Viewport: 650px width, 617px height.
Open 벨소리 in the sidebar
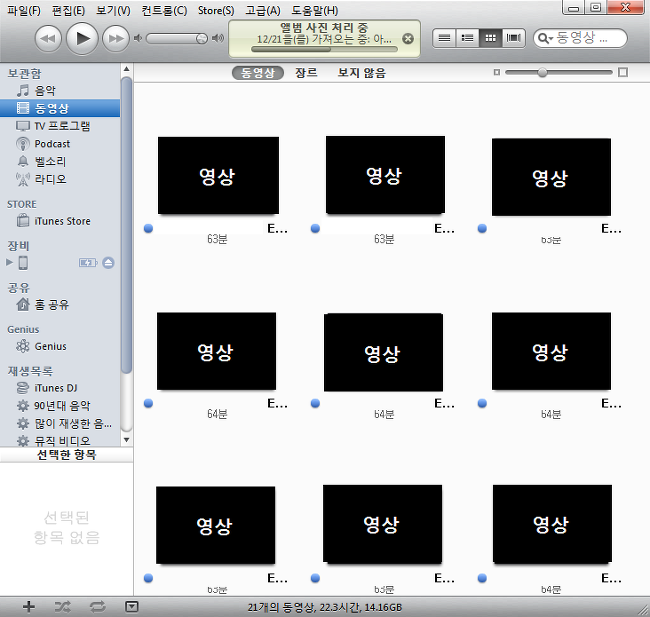(60, 161)
